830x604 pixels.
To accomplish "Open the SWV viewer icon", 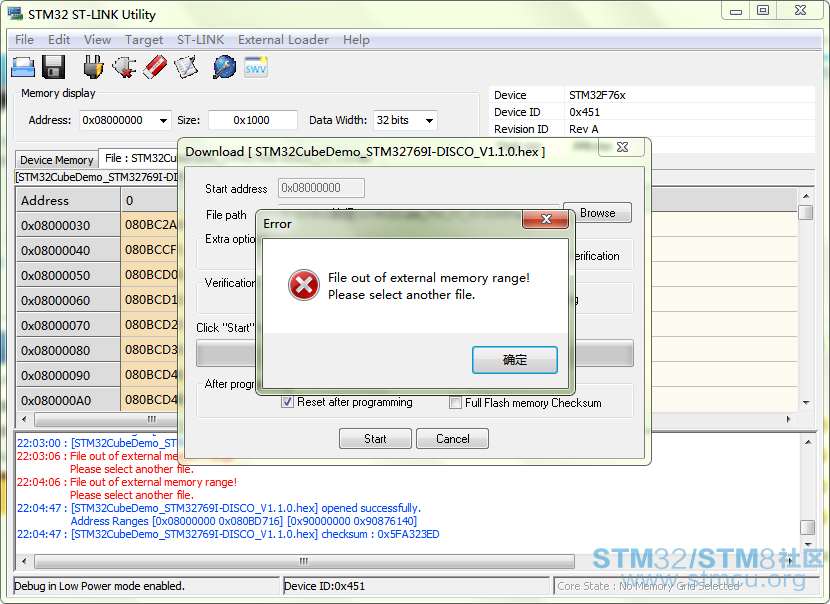I will (256, 67).
